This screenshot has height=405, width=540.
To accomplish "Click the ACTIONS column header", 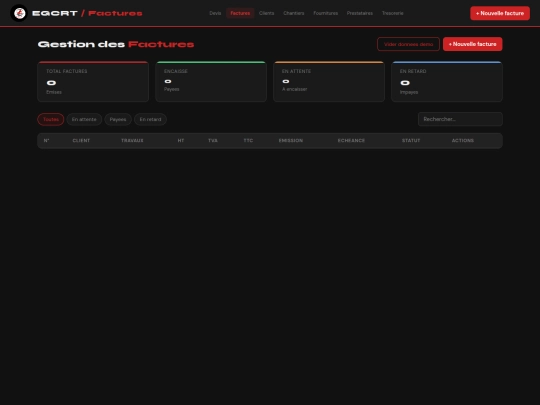I will click(463, 141).
